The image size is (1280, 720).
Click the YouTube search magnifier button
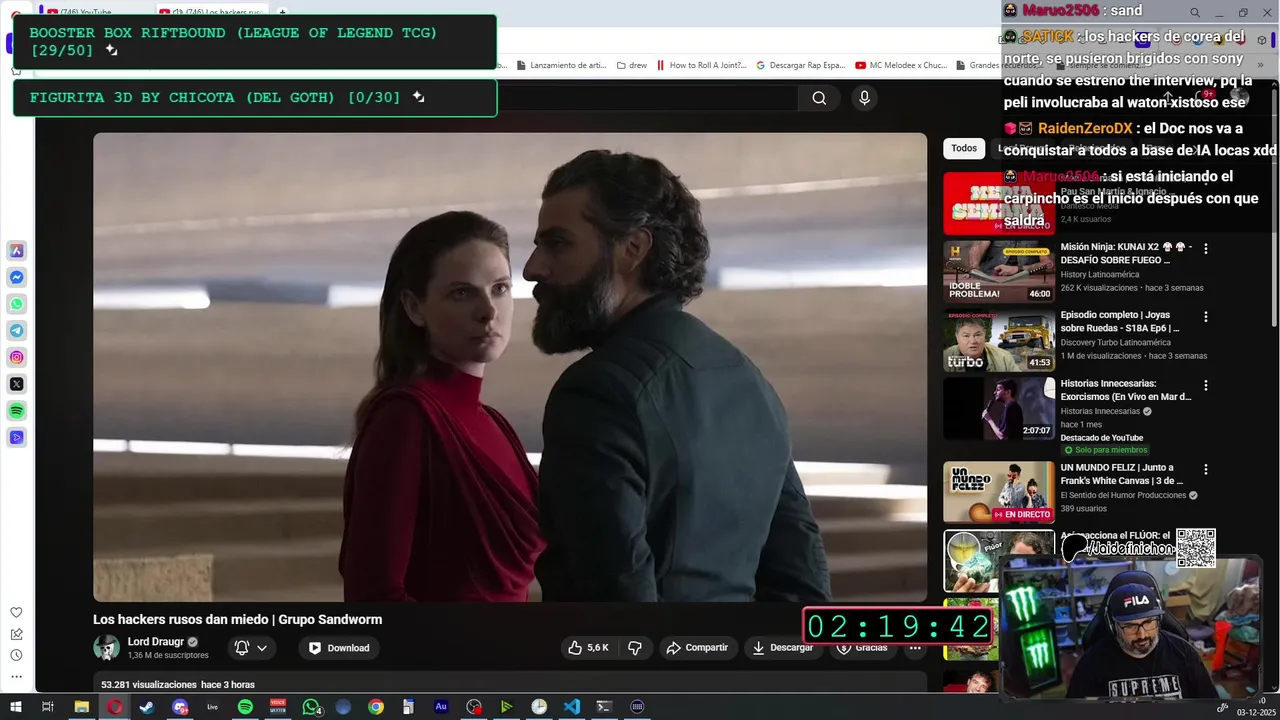click(819, 98)
